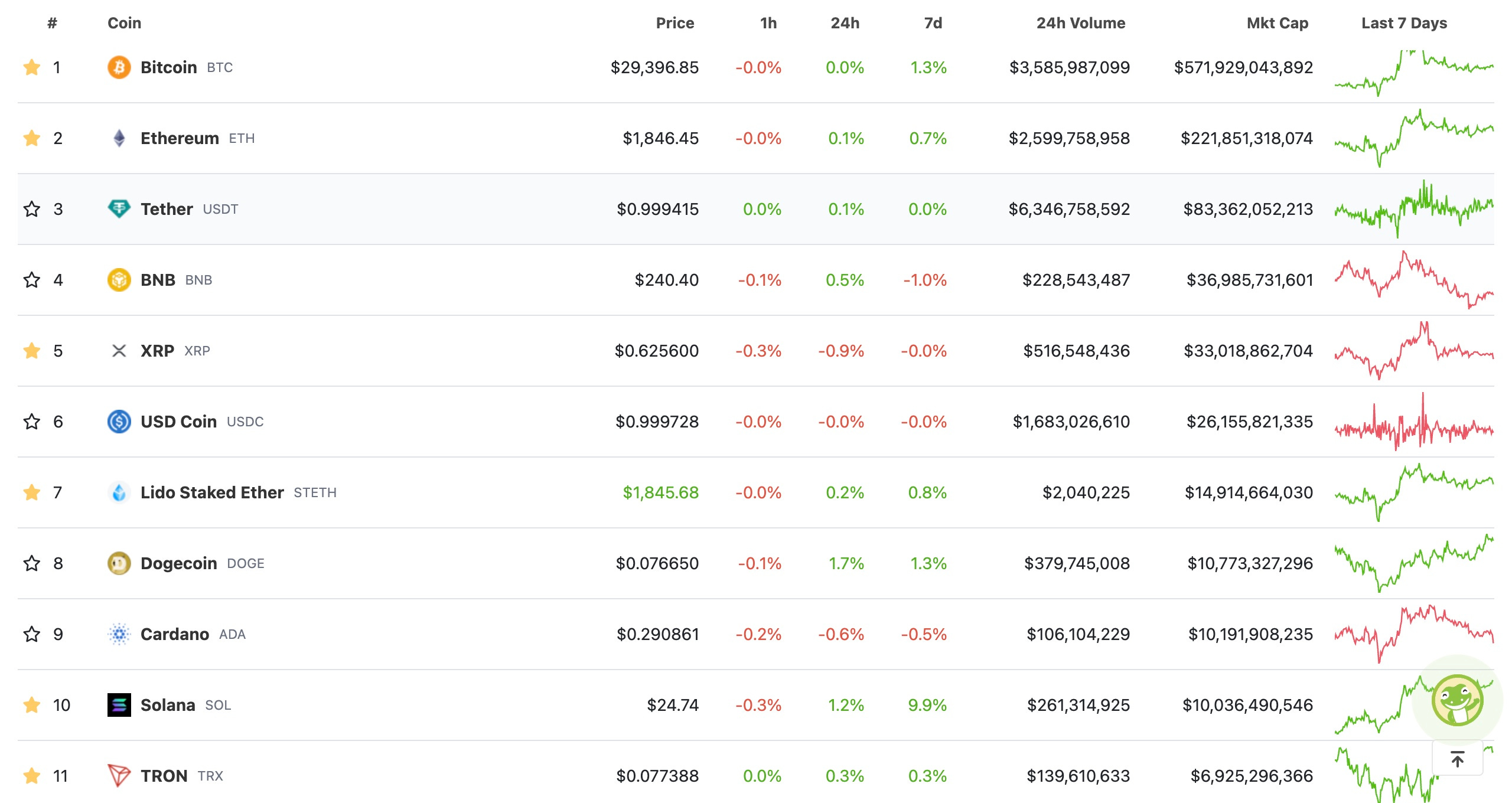1512x803 pixels.
Task: Click the Lido Staked Ether droplet logo
Action: click(119, 492)
